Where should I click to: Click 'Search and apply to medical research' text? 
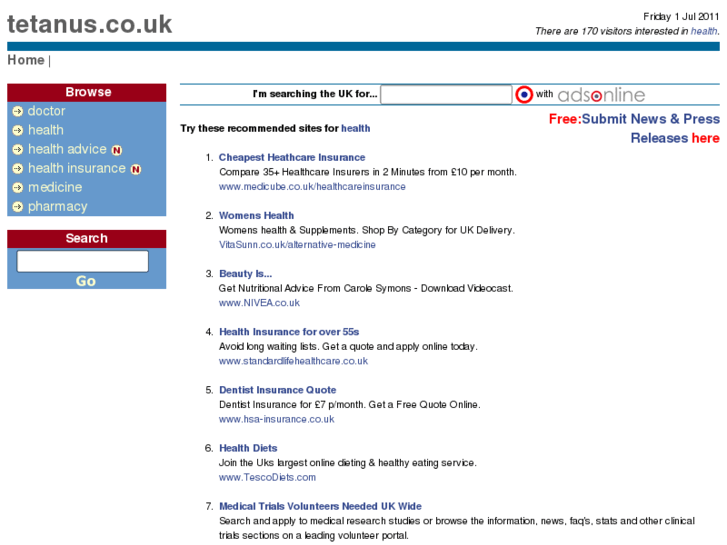pyautogui.click(x=457, y=528)
